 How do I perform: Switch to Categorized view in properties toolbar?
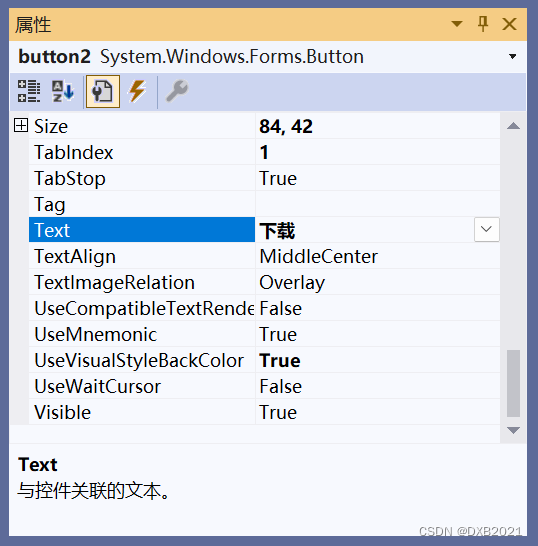coord(29,91)
